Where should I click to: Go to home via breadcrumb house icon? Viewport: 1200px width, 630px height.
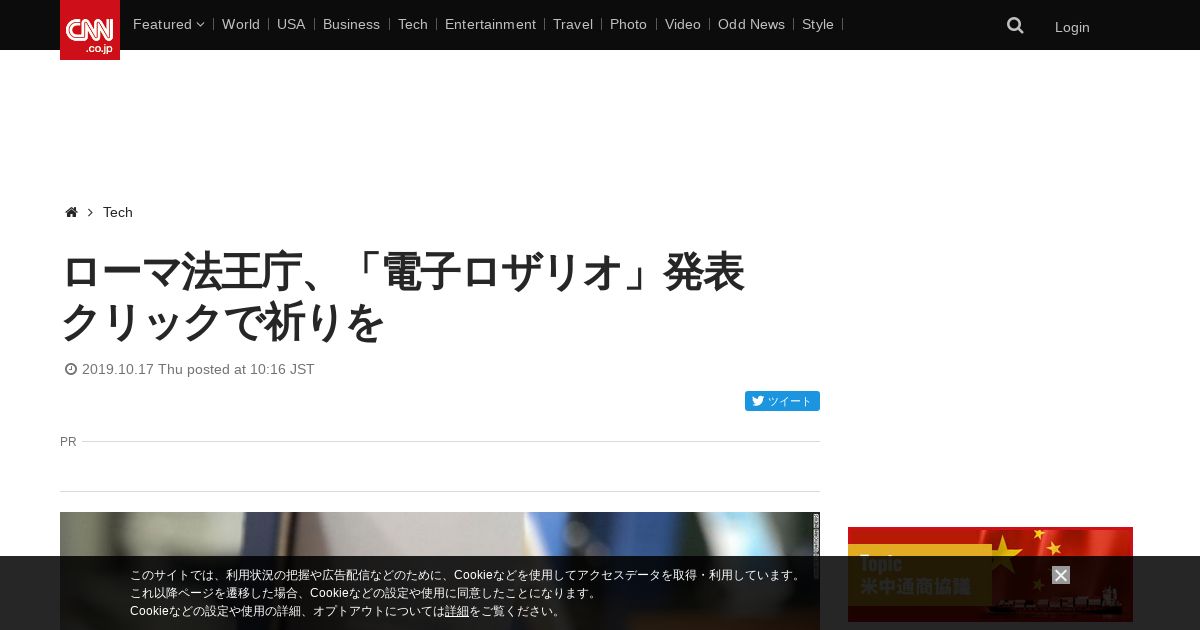tap(71, 212)
